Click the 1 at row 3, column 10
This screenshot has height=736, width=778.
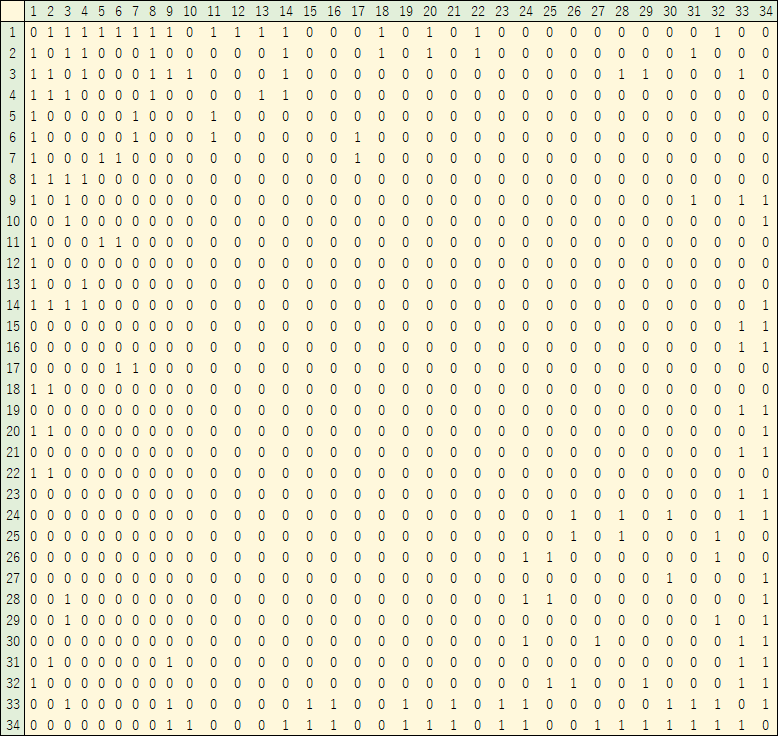click(x=190, y=74)
